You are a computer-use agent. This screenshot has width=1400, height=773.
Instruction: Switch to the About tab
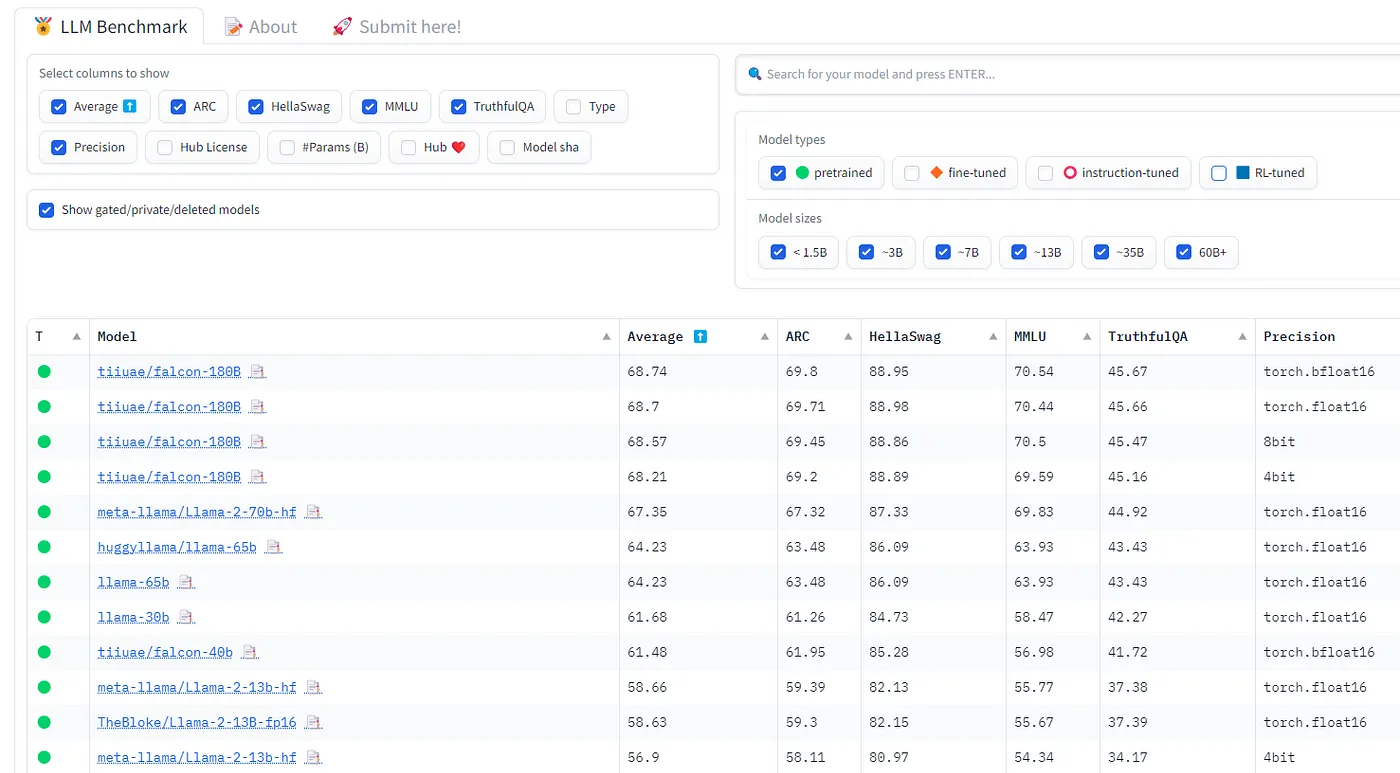click(261, 27)
